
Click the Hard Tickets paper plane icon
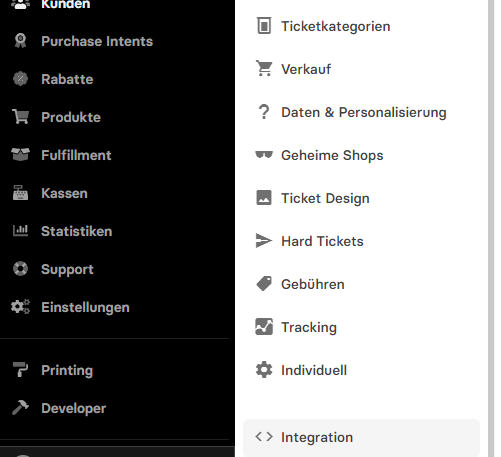point(264,241)
